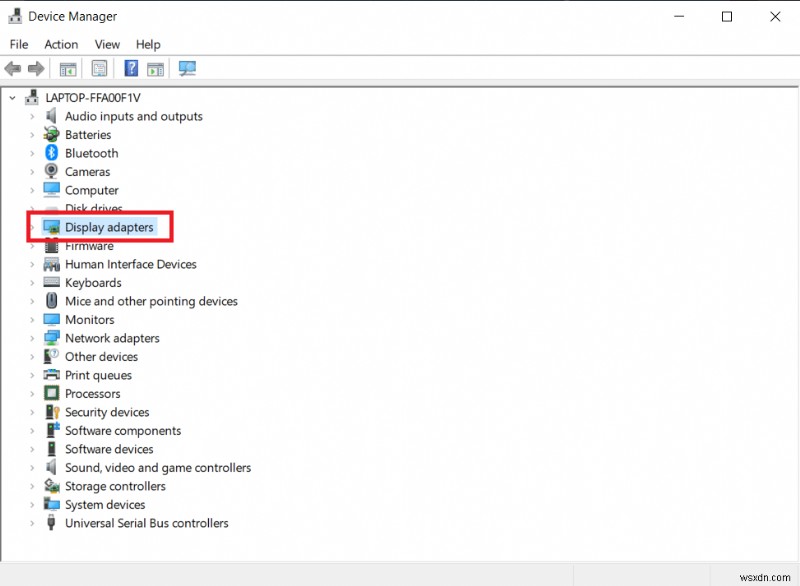Viewport: 800px width, 586px height.
Task: Open the View menu
Action: tap(107, 44)
